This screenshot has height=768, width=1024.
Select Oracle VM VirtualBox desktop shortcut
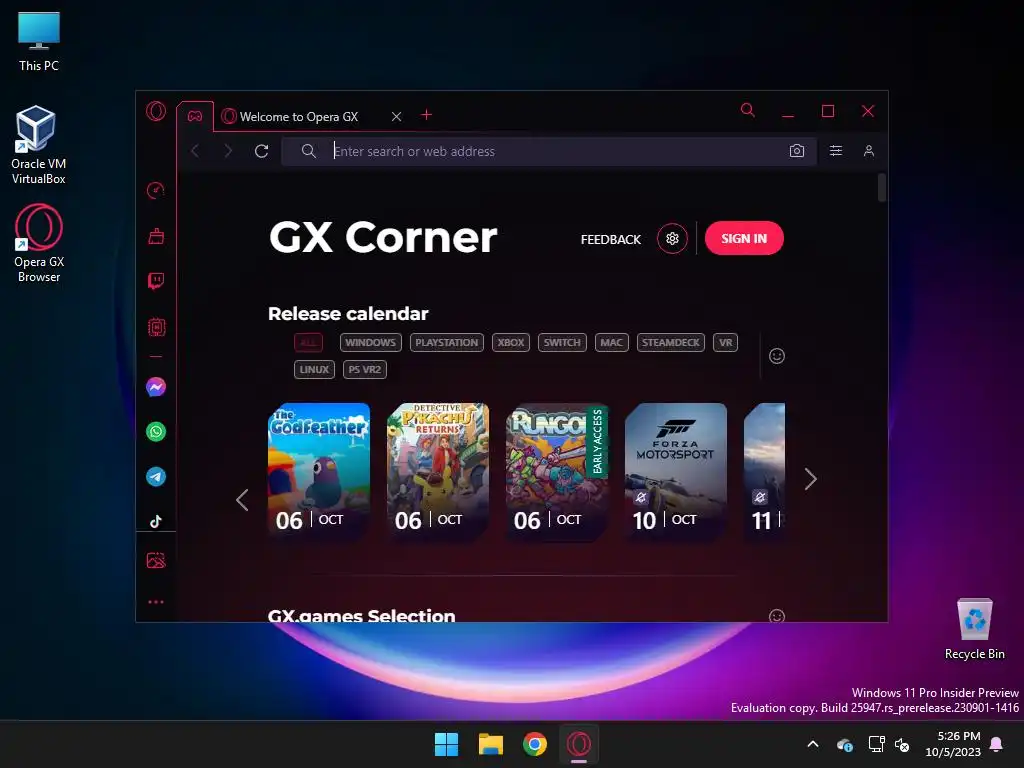[x=39, y=146]
